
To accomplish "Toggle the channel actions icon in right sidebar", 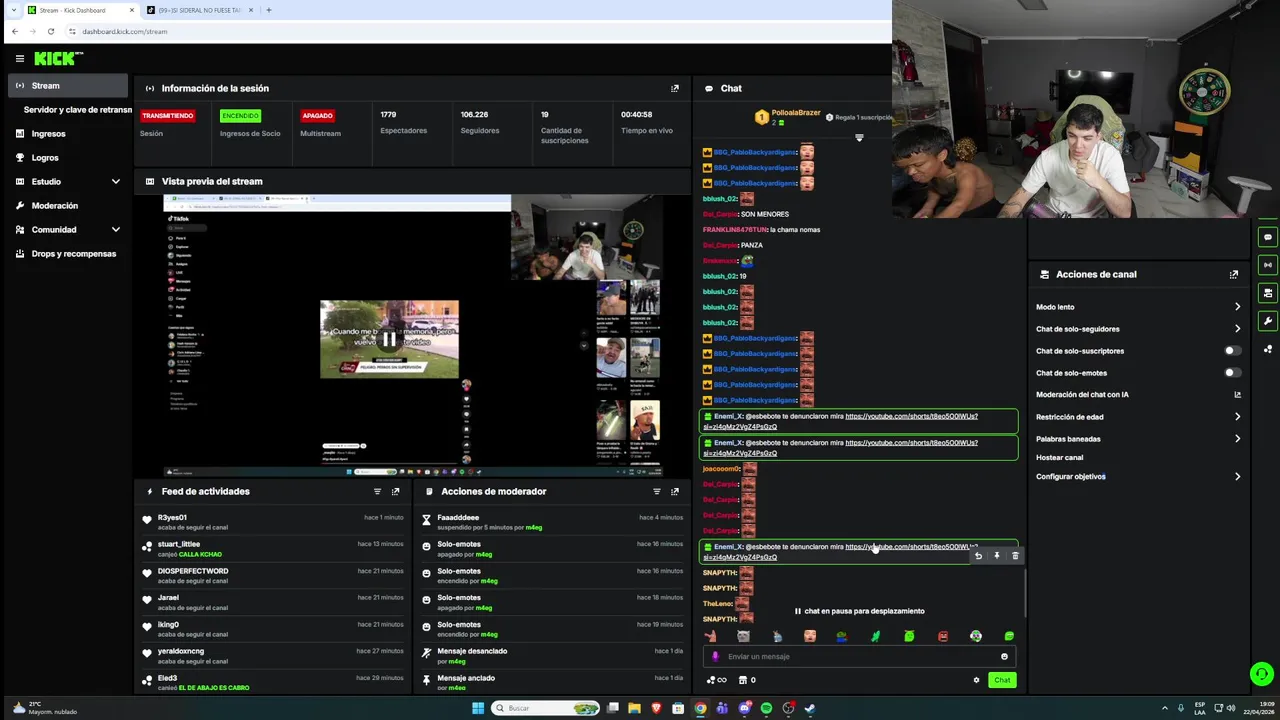I will click(1268, 293).
